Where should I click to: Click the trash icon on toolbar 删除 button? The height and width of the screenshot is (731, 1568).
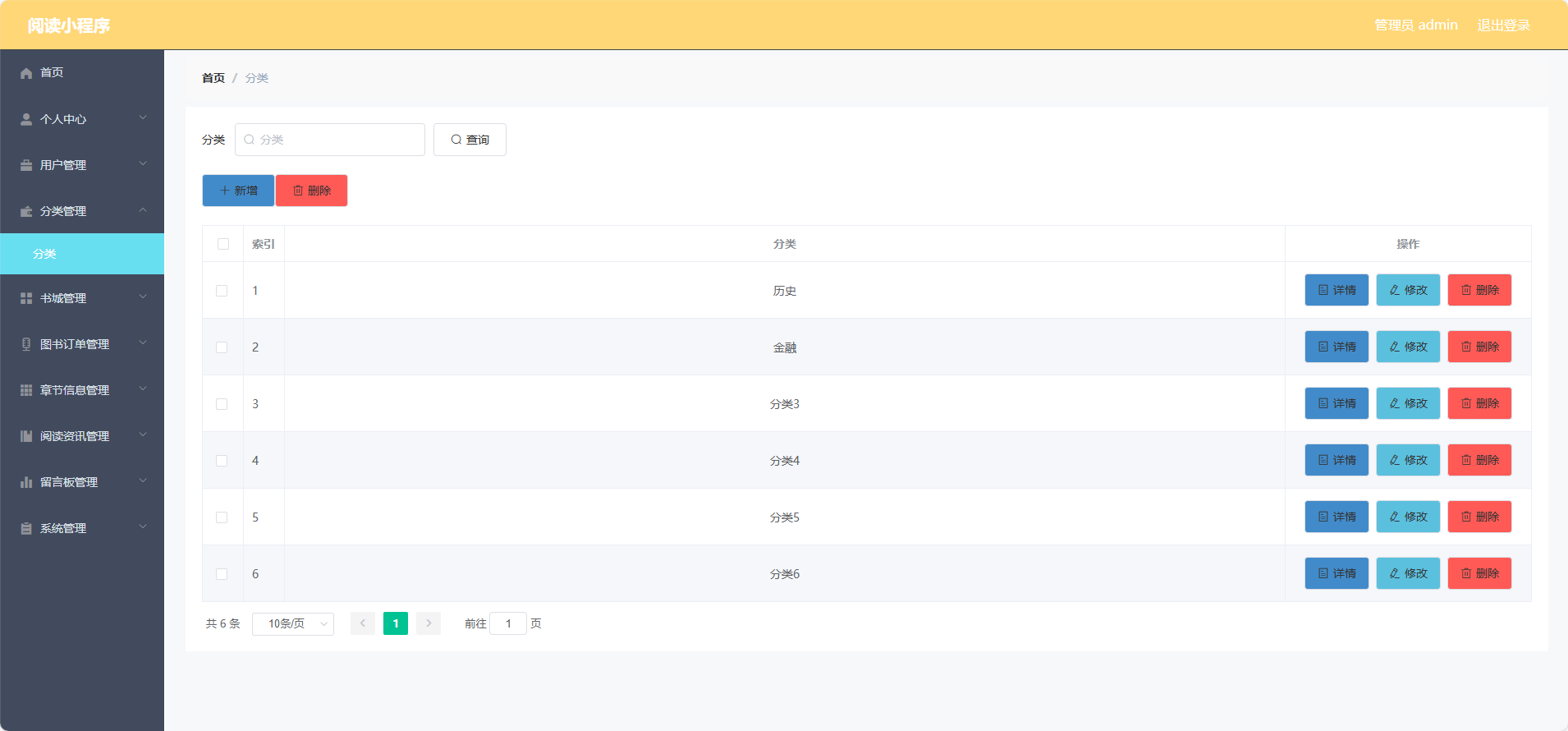point(298,191)
